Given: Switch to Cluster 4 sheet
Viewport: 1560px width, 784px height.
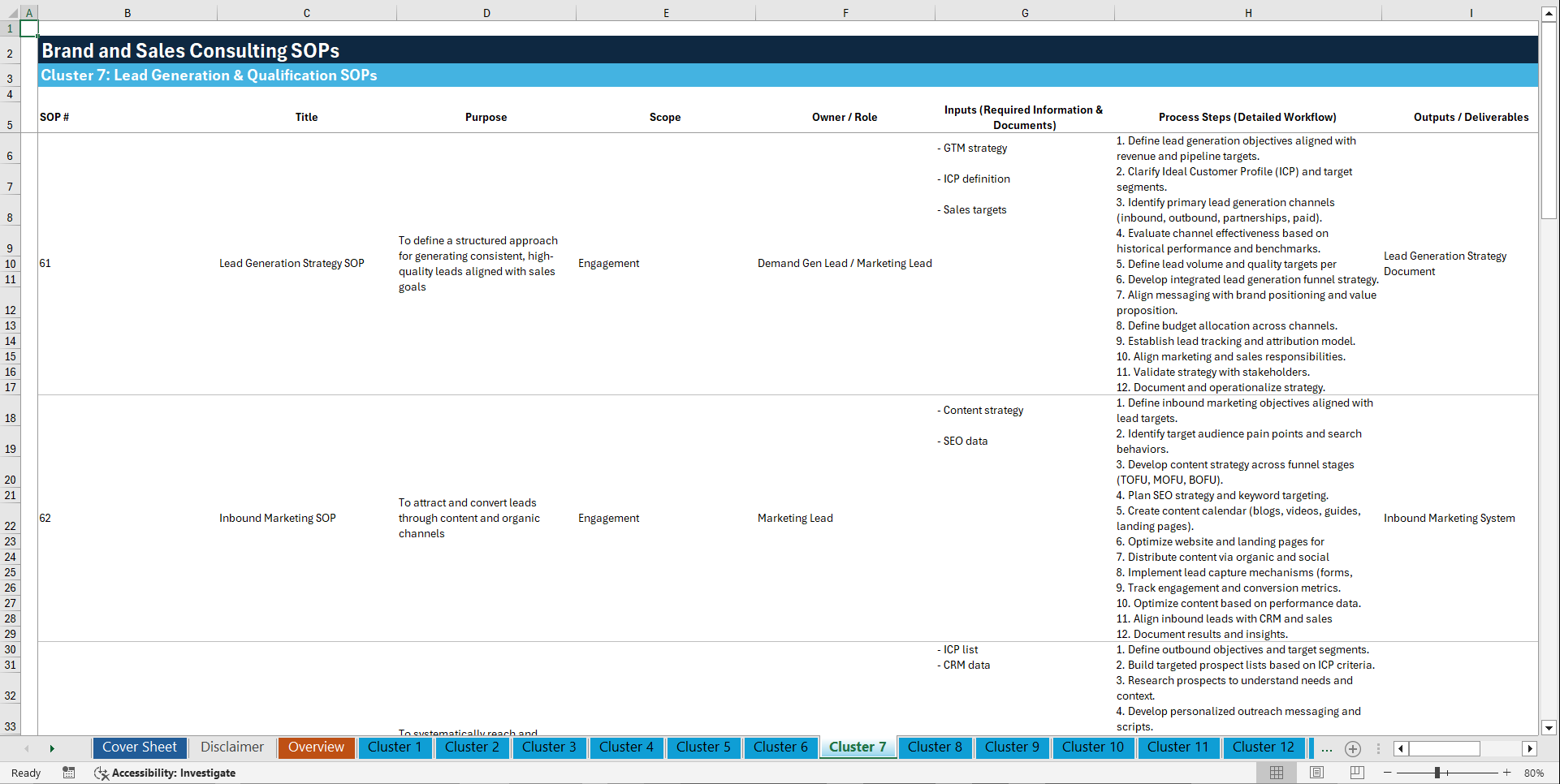Looking at the screenshot, I should point(626,747).
